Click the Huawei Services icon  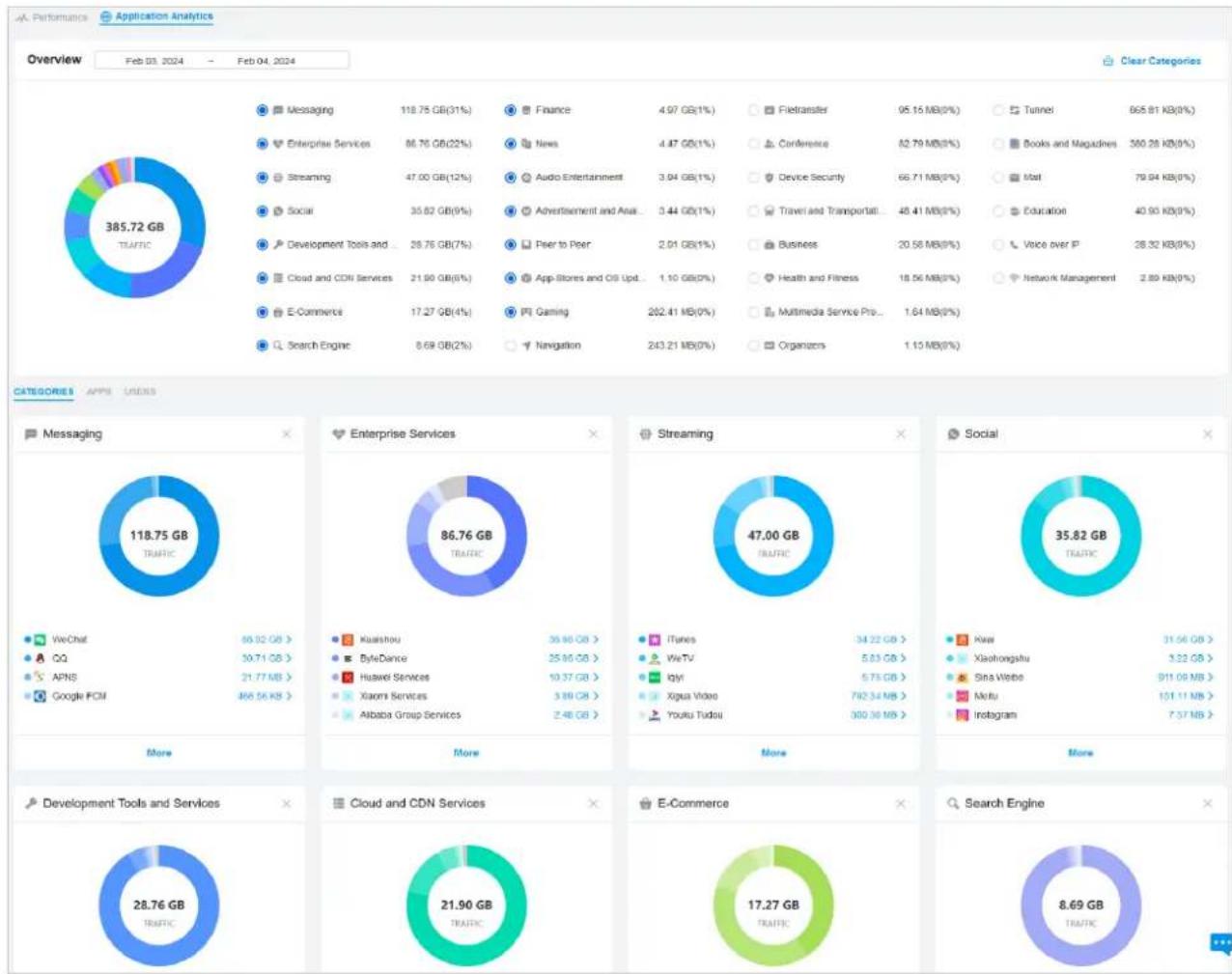[348, 678]
